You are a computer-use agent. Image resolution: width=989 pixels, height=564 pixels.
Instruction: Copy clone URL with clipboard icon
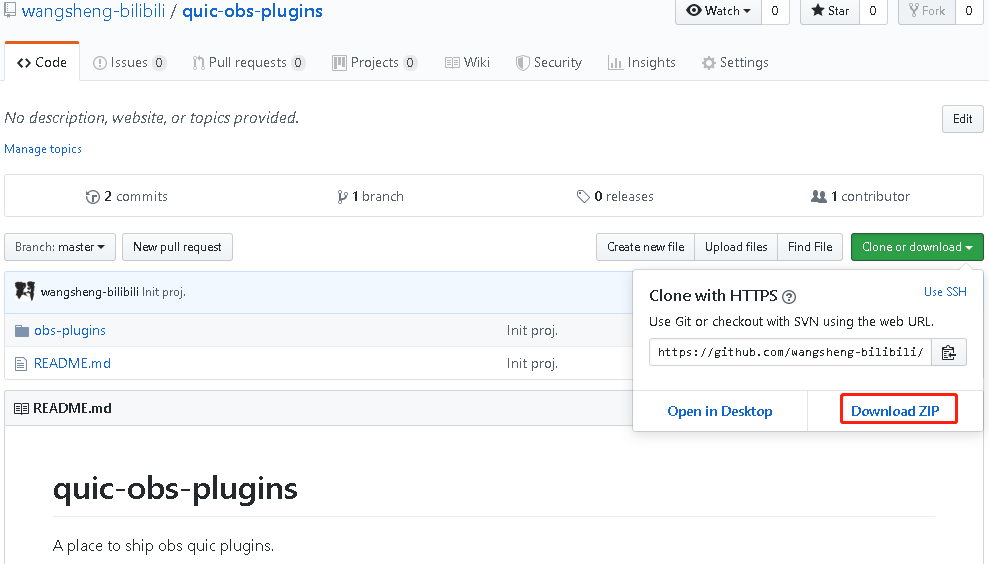tap(949, 352)
